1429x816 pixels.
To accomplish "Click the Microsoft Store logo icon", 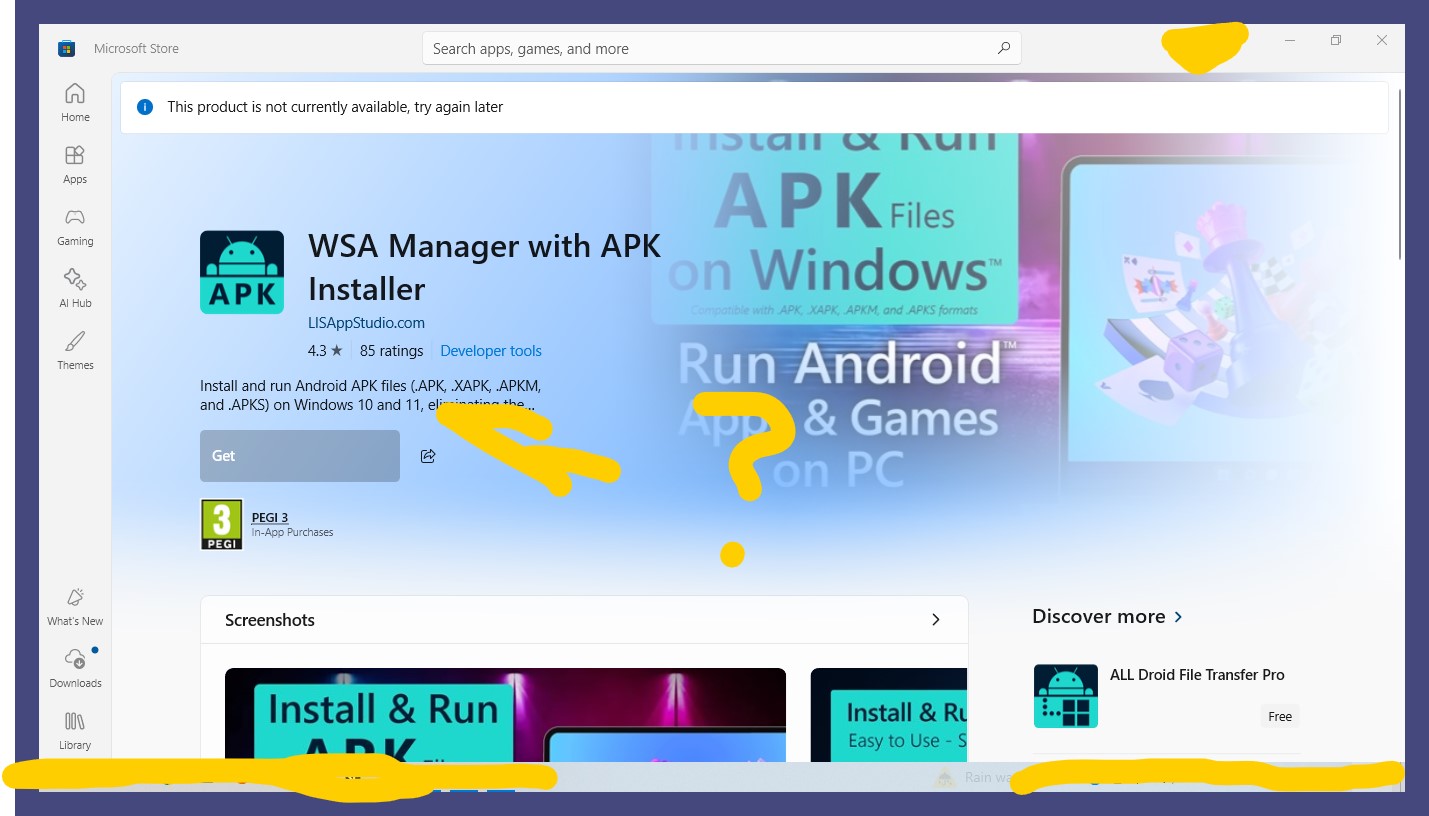I will point(67,48).
